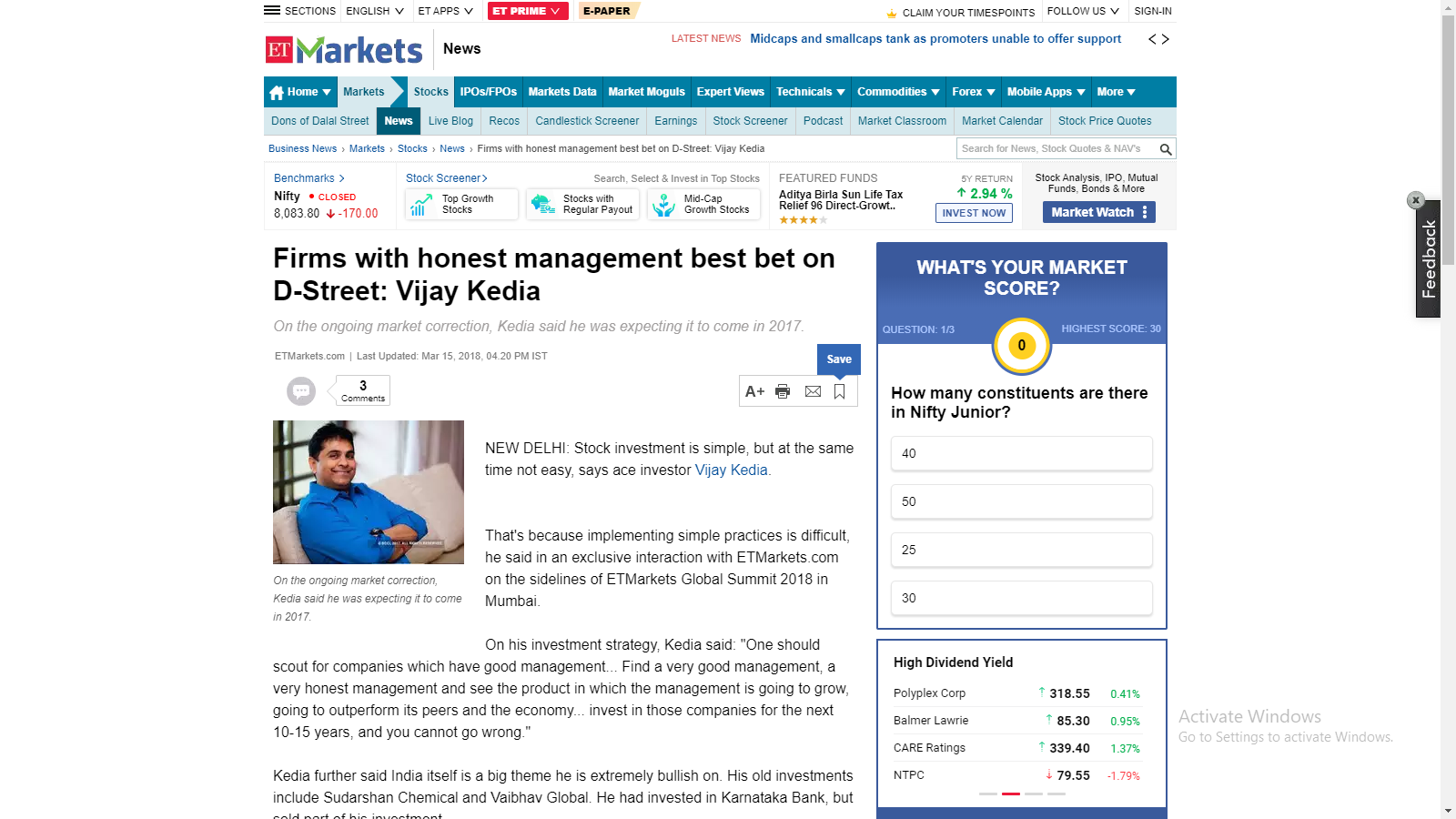Open the Podcast sub-tab

(x=823, y=121)
